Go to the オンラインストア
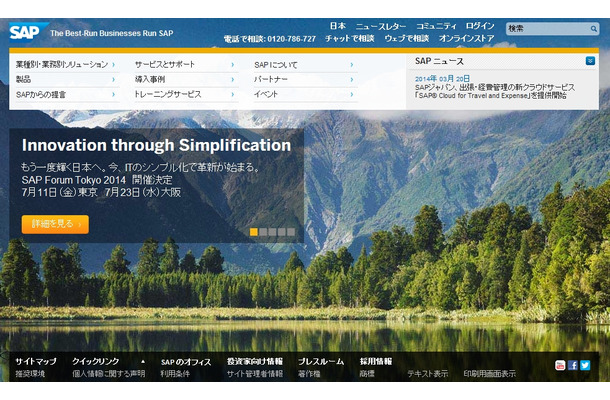610x400 pixels. click(466, 38)
